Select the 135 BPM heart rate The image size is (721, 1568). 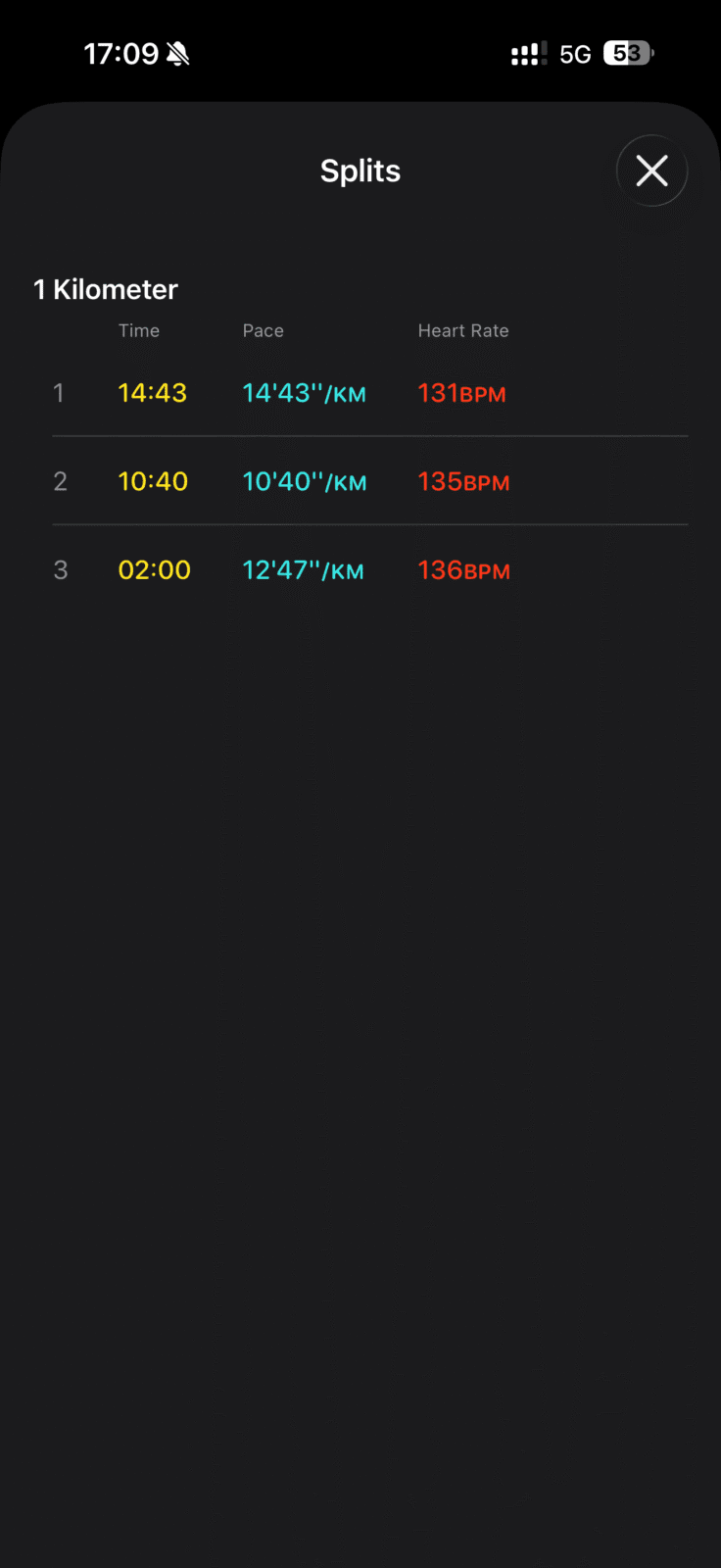click(x=463, y=481)
